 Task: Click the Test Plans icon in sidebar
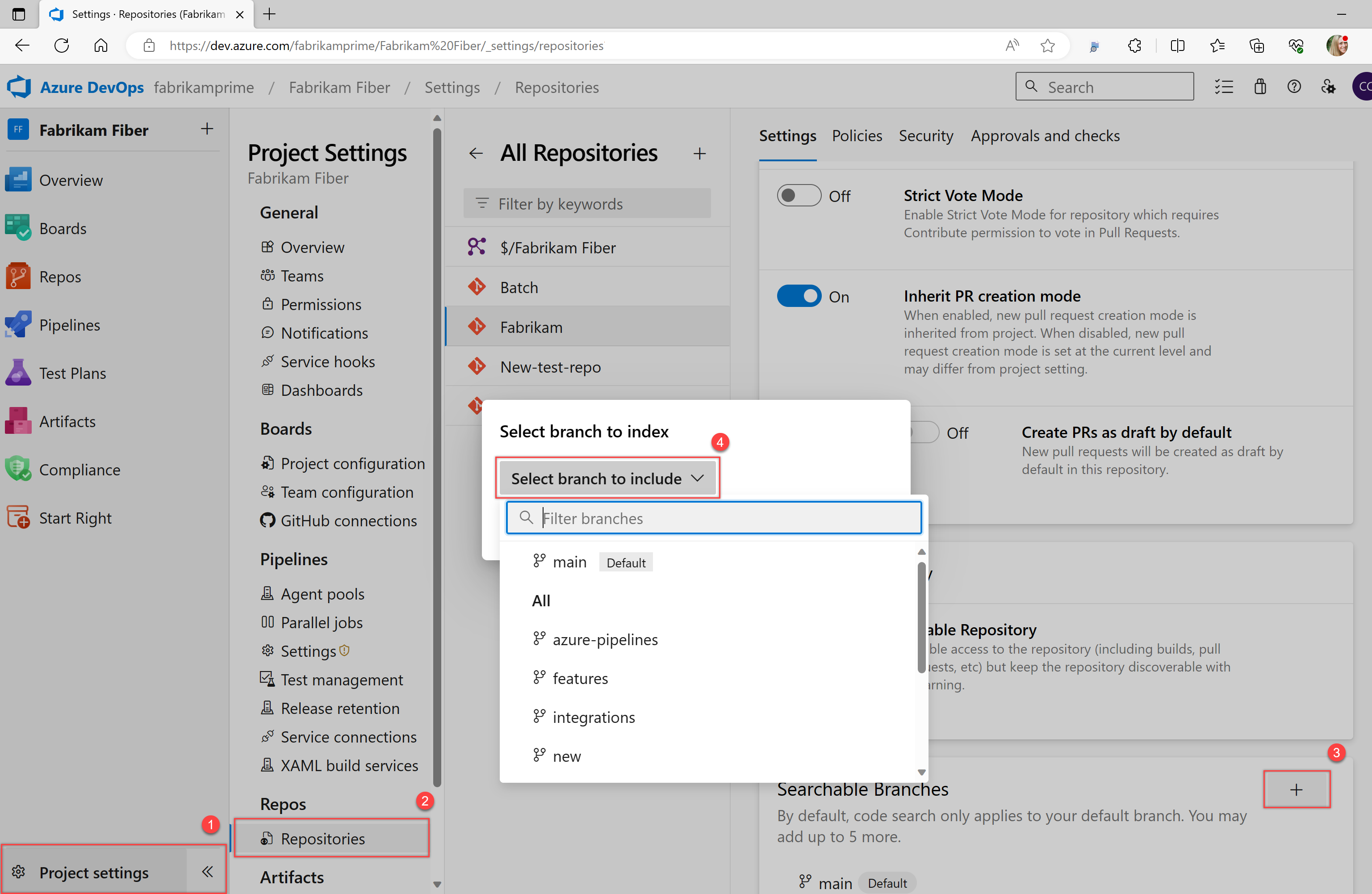pyautogui.click(x=18, y=373)
